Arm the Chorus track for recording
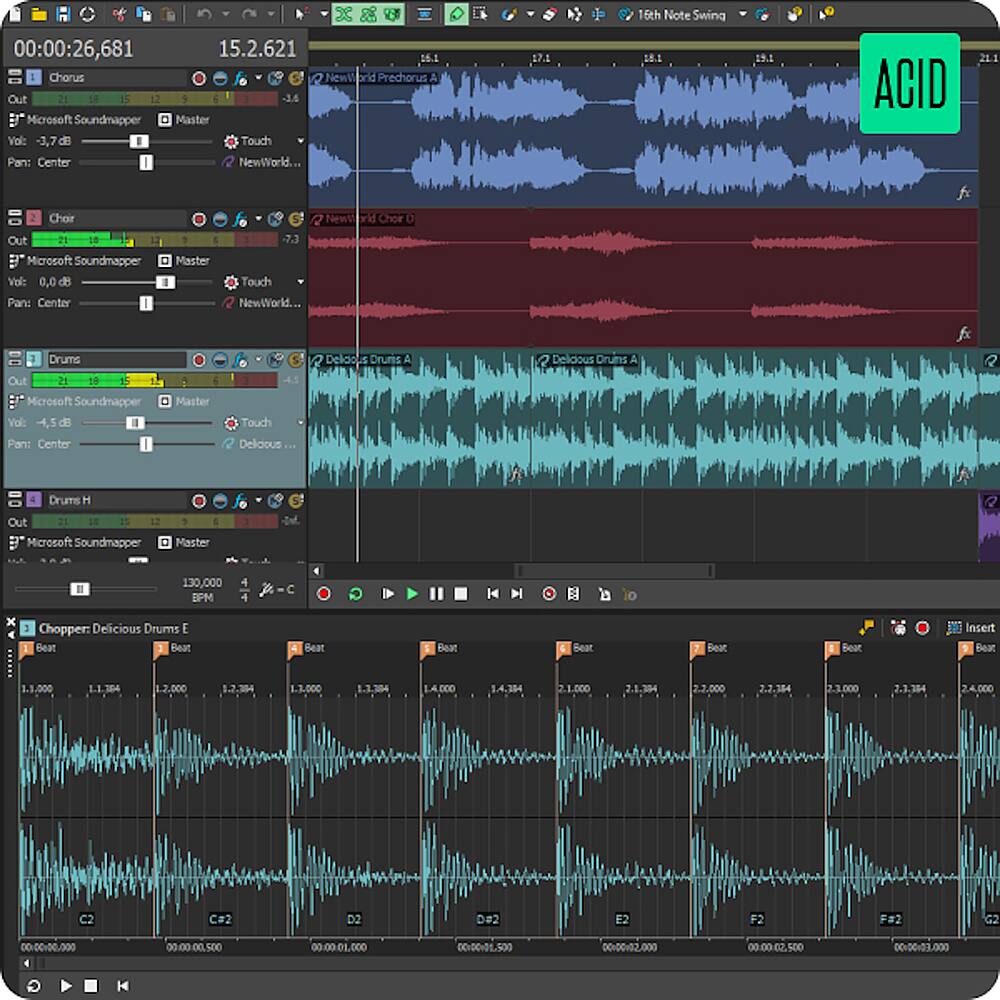Viewport: 1000px width, 1000px height. coord(199,78)
